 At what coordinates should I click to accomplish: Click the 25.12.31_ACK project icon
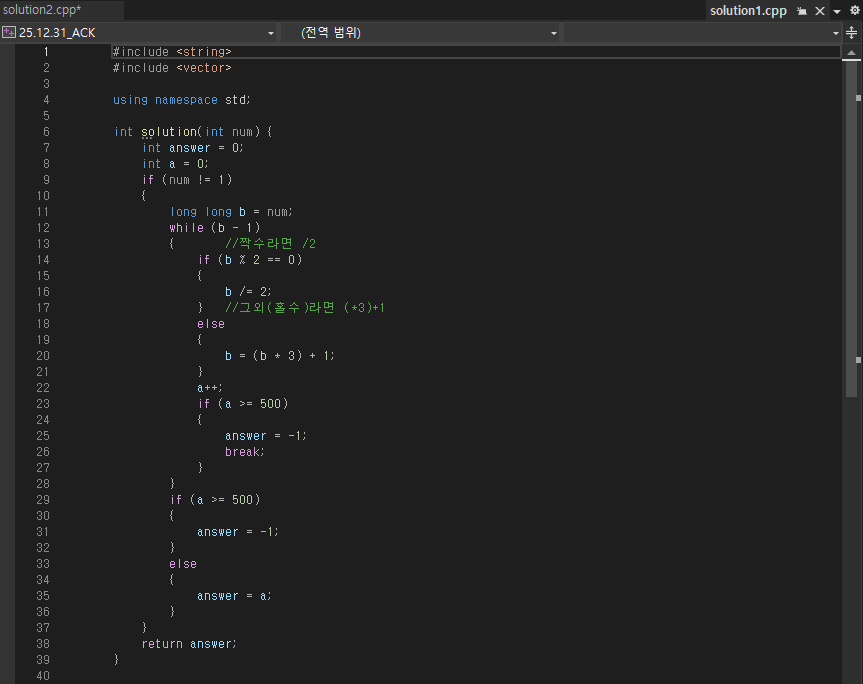(x=8, y=32)
